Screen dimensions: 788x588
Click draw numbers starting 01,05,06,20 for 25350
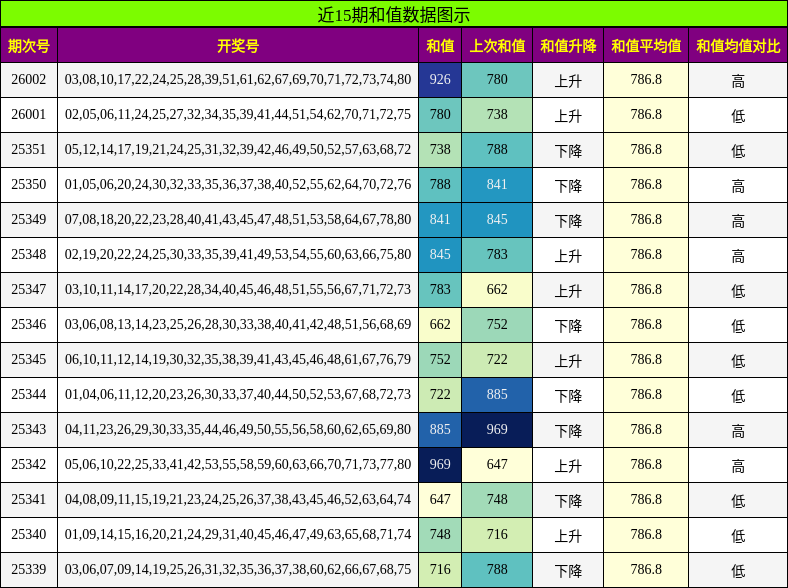238,184
